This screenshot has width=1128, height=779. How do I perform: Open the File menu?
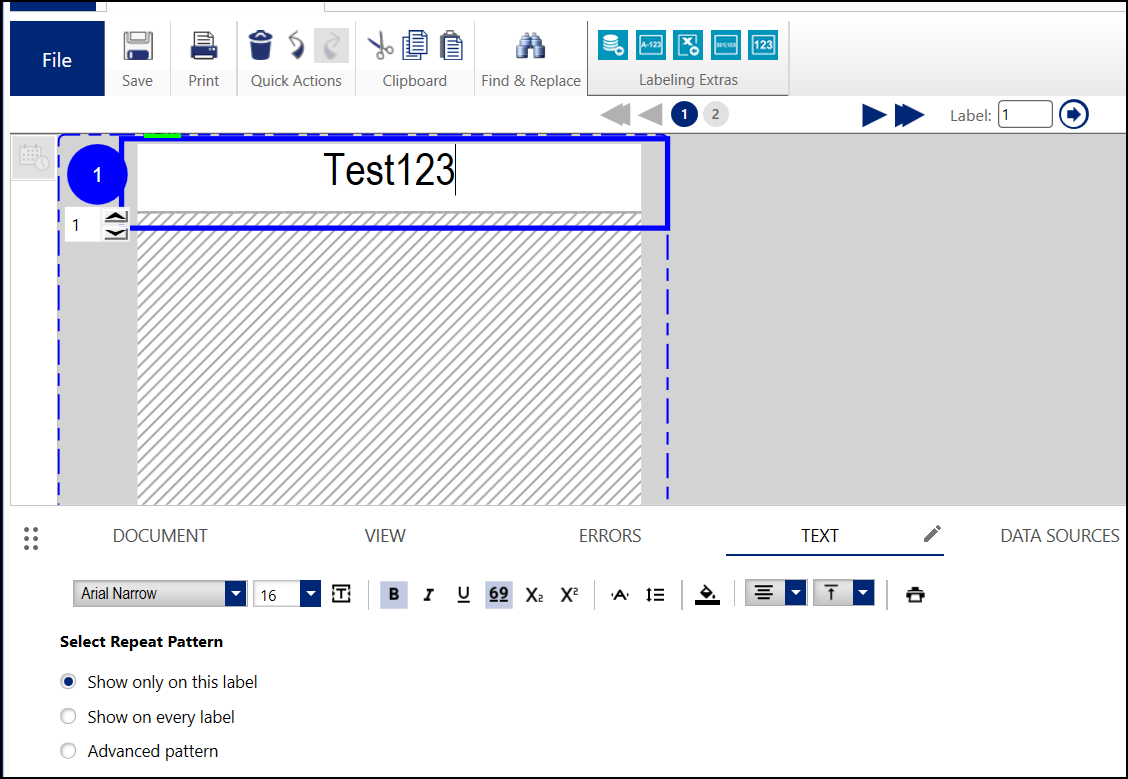(57, 59)
